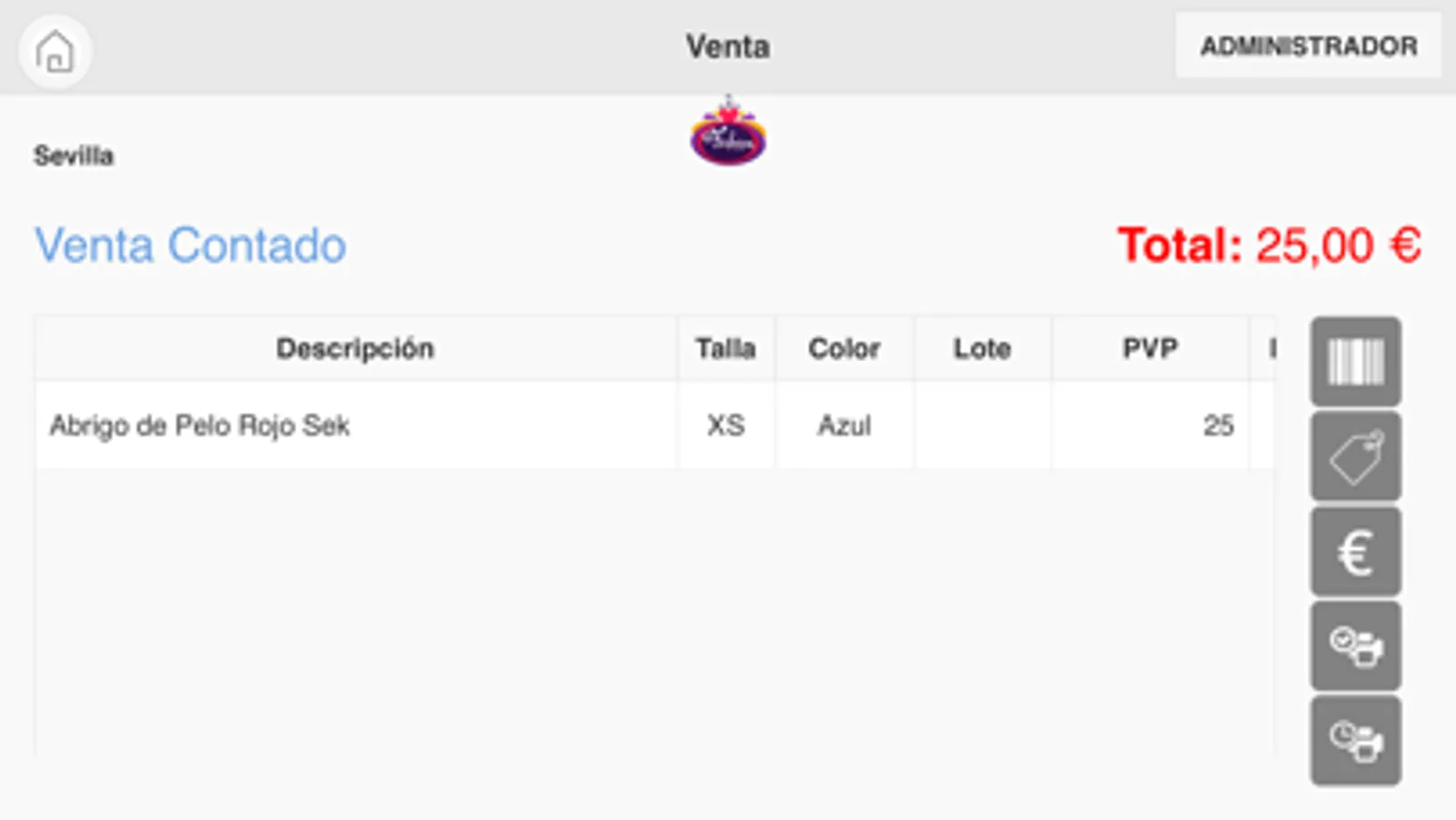Click the Venta Contado heading

(190, 245)
